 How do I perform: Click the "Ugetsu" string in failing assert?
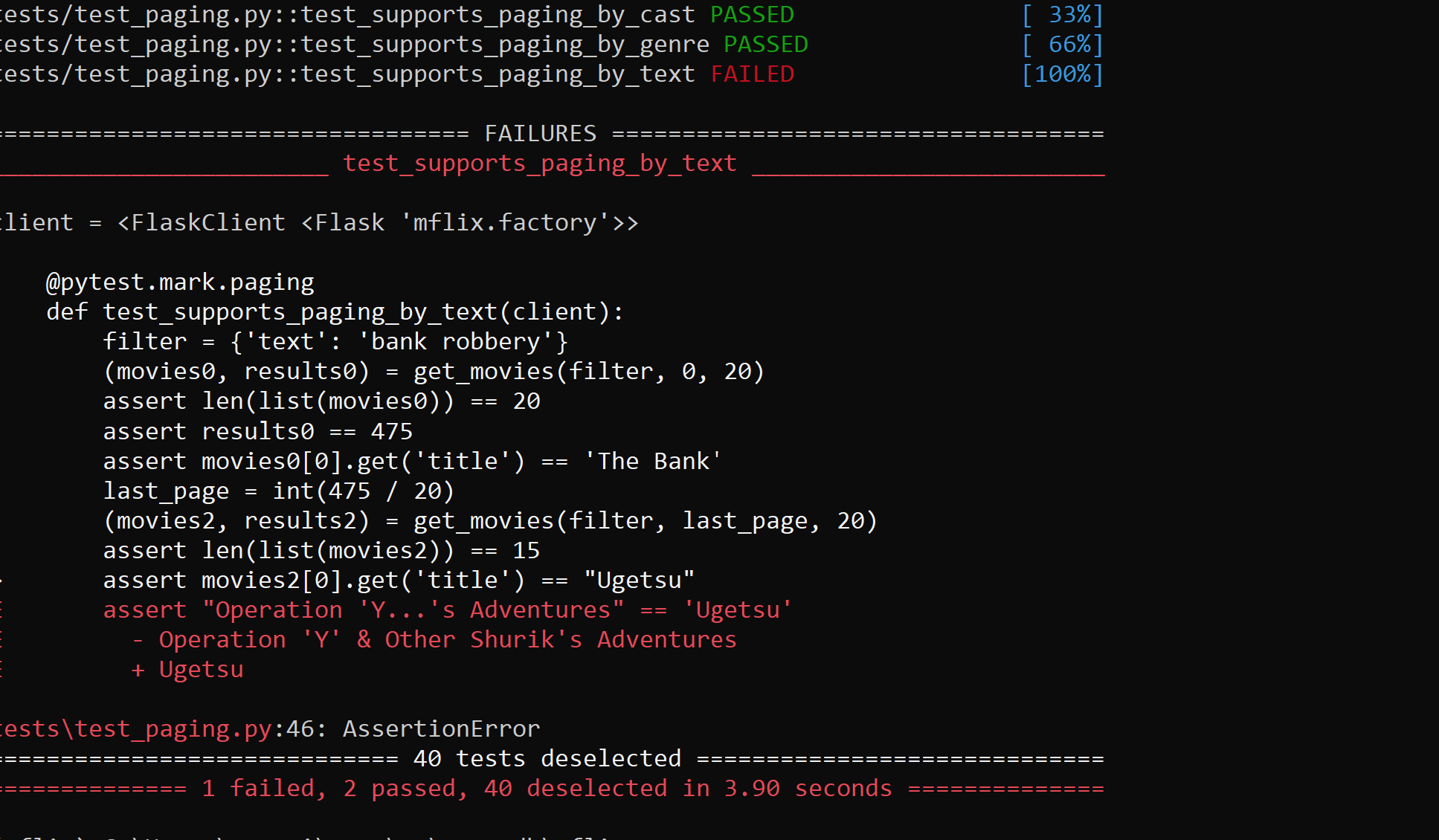click(x=639, y=581)
